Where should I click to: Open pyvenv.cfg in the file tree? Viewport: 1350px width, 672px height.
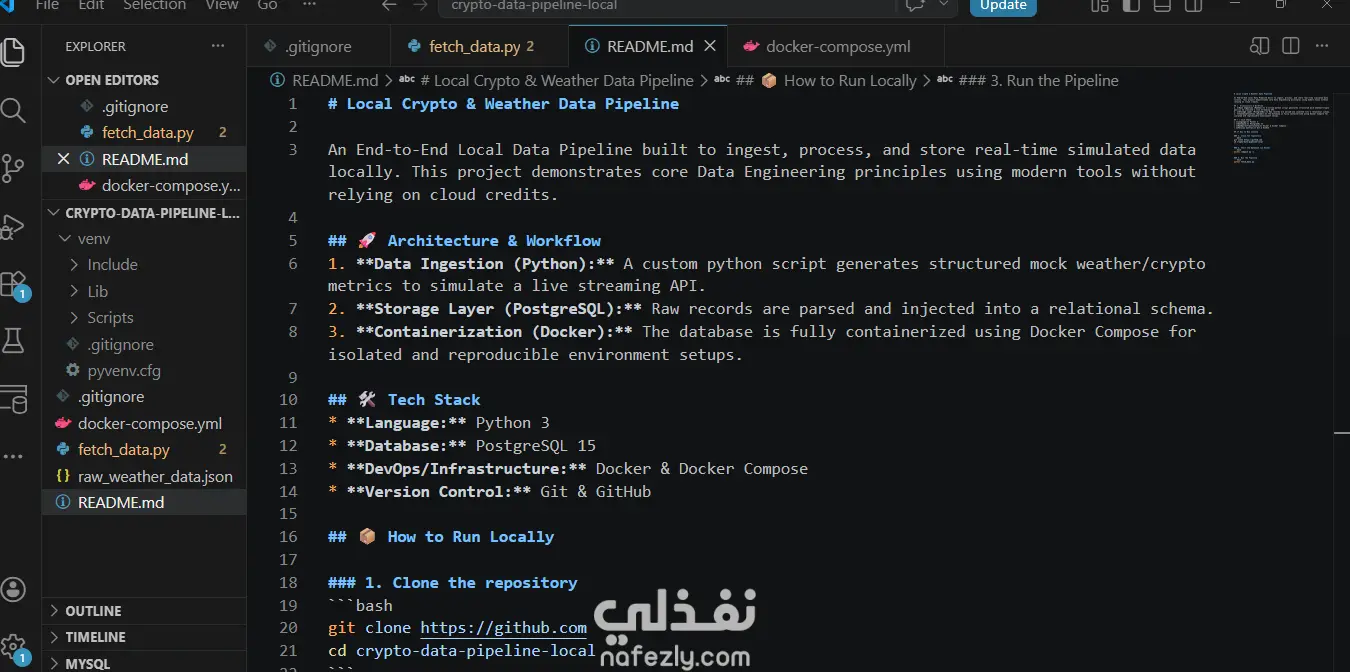[x=124, y=370]
